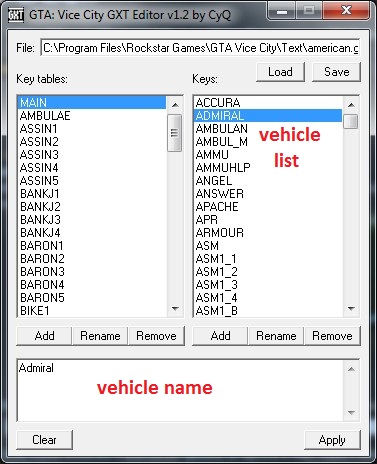Screen dimensions: 377x464
Task: Minimize the GXT Editor window
Action: pyautogui.click(x=282, y=11)
